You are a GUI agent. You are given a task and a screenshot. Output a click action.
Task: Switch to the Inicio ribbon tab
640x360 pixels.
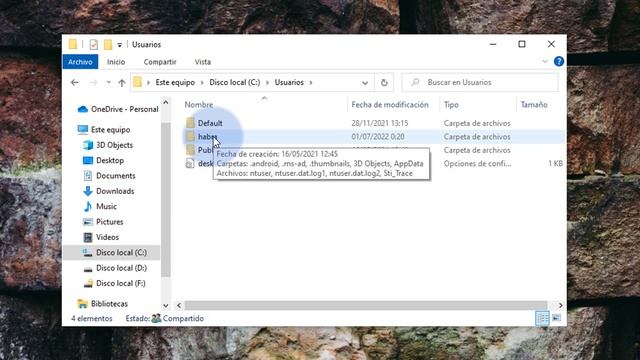(x=116, y=62)
